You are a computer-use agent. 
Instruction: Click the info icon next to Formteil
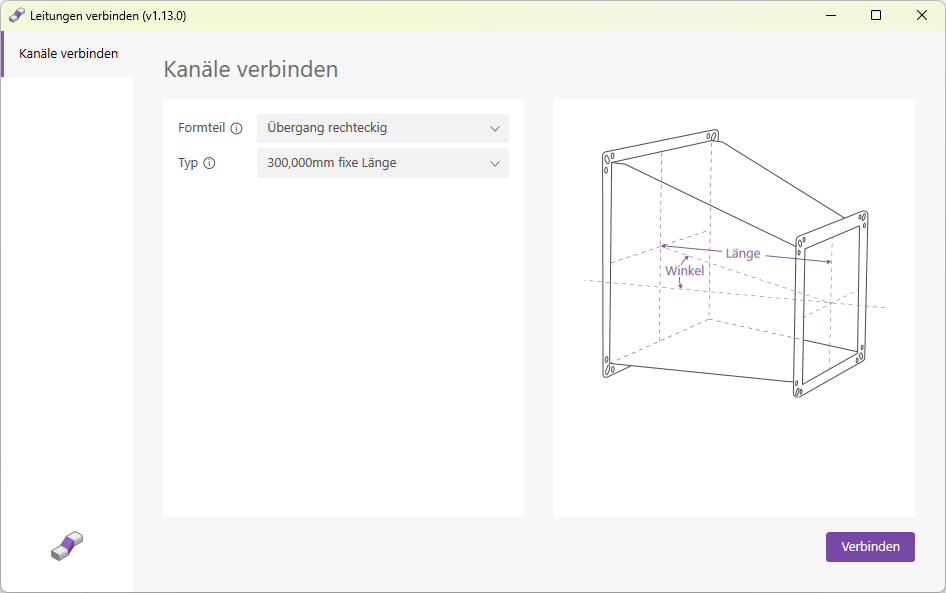[x=237, y=128]
